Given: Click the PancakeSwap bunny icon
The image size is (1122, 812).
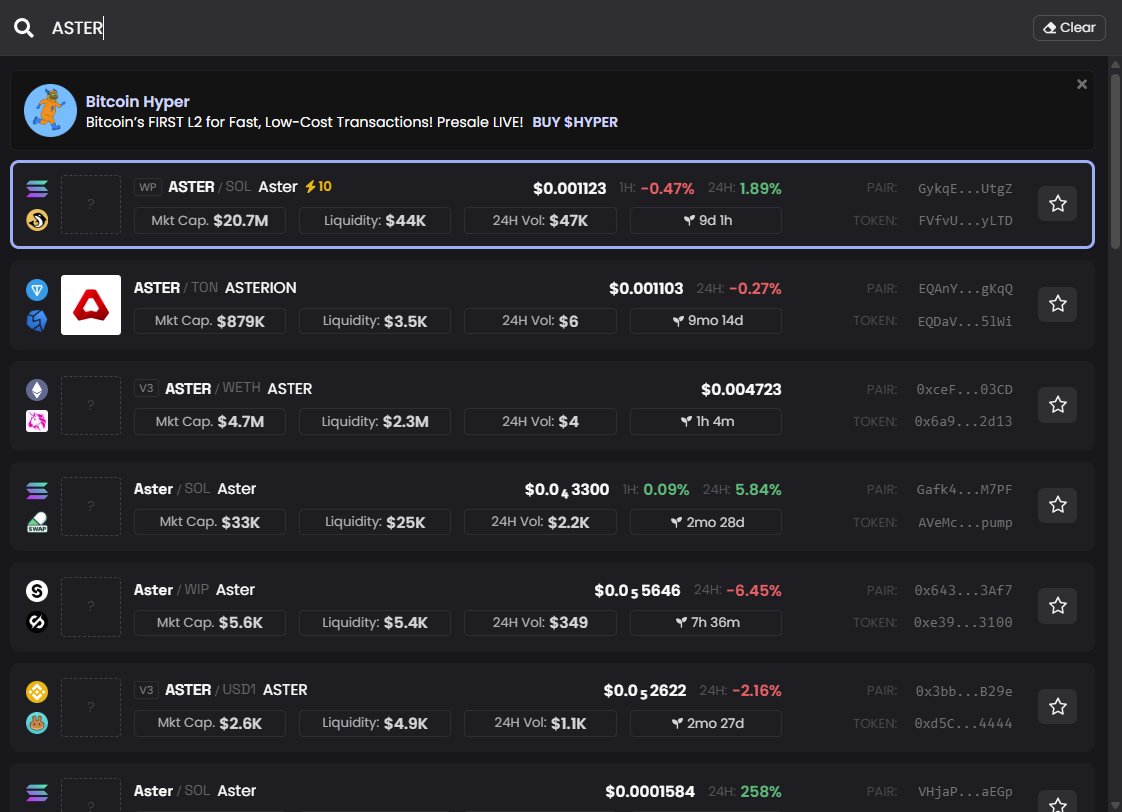Looking at the screenshot, I should [37, 723].
